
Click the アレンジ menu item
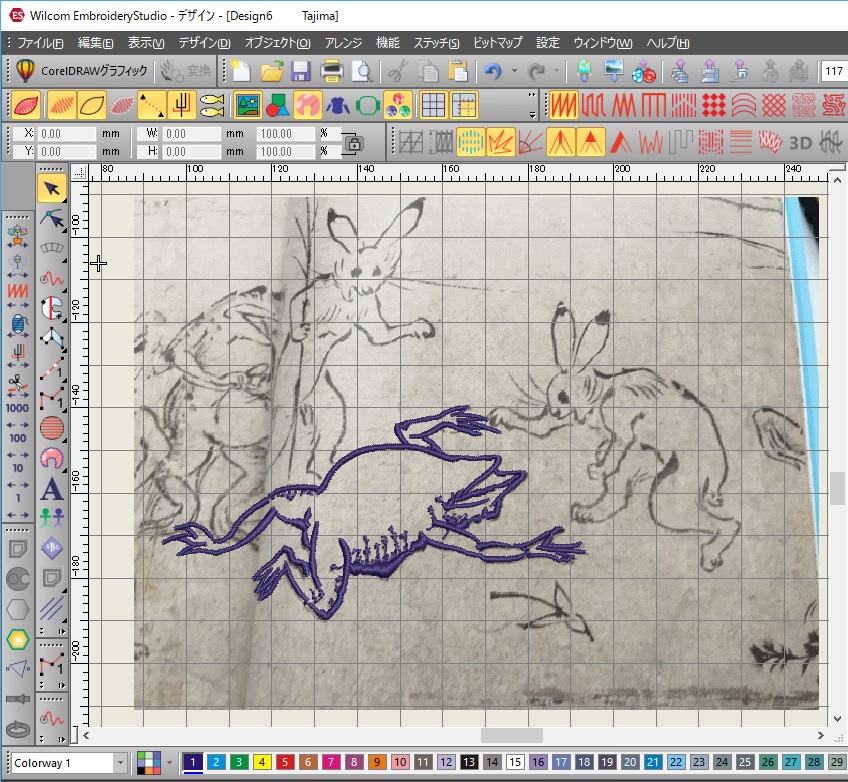343,43
